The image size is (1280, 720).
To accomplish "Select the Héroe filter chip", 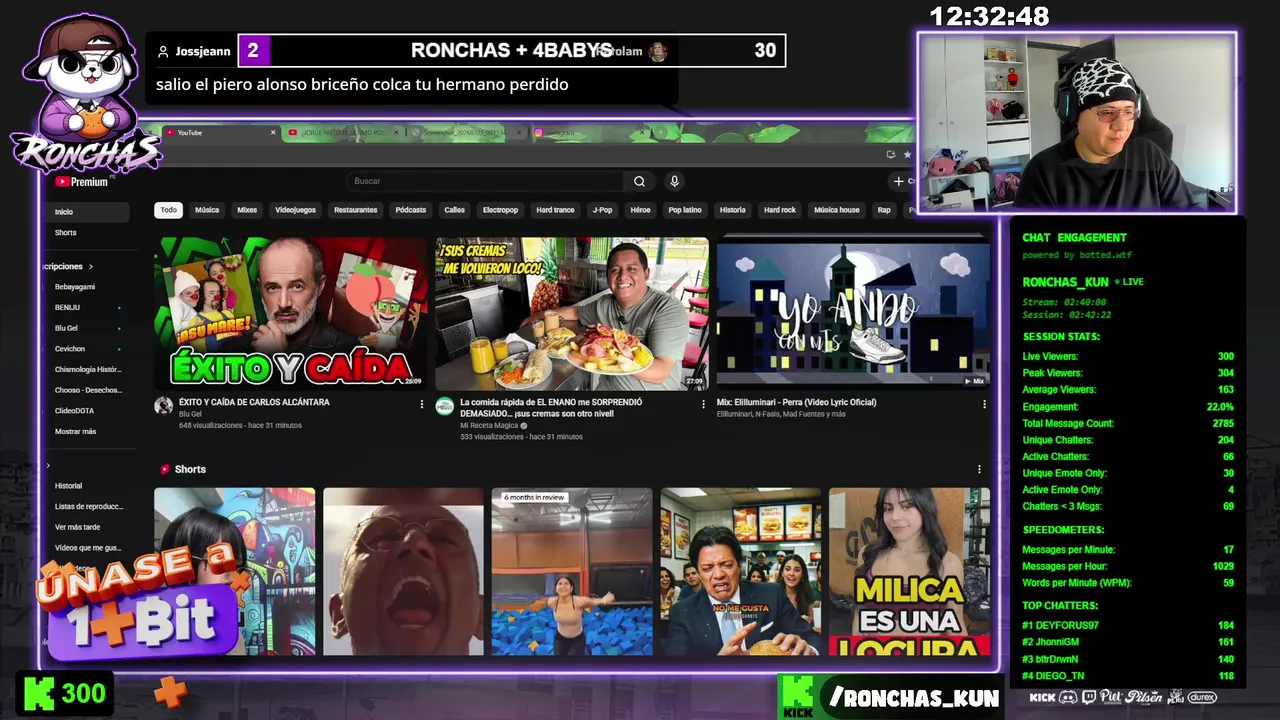I will [x=640, y=210].
